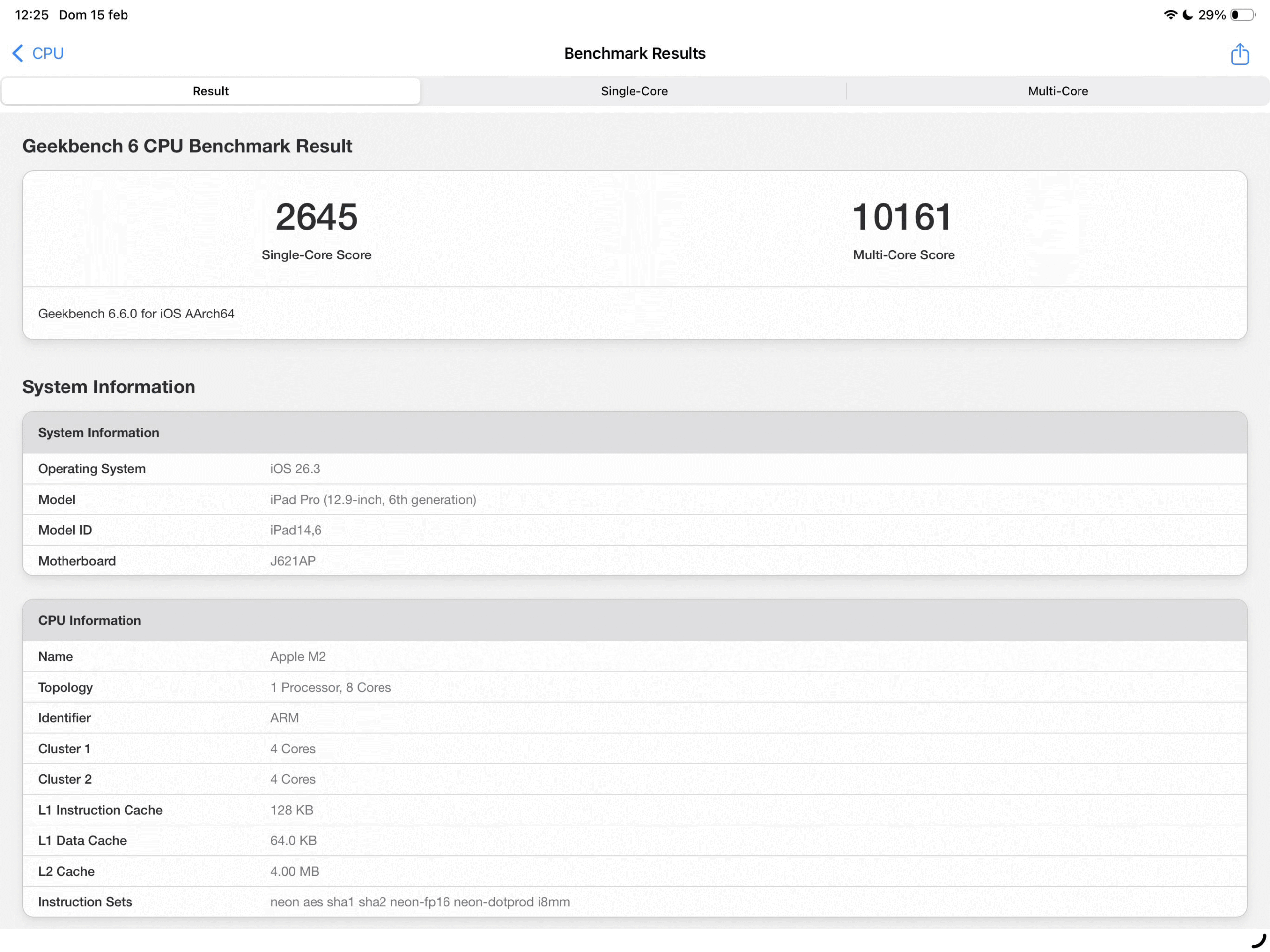Screen dimensions: 1270x952
Task: Select the Result tab
Action: (211, 91)
